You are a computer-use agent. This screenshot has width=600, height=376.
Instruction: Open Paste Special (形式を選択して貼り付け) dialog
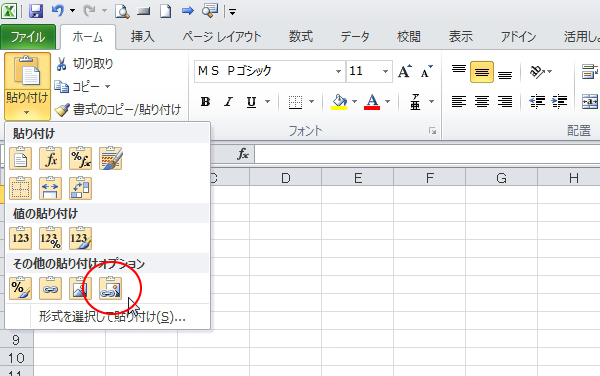112,317
